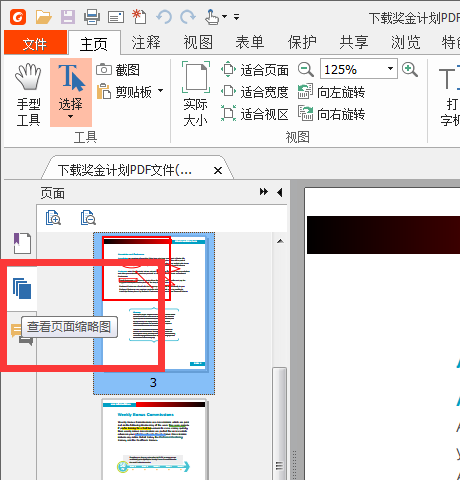
Task: Click the Screenshot (截图) camera icon
Action: 104,70
